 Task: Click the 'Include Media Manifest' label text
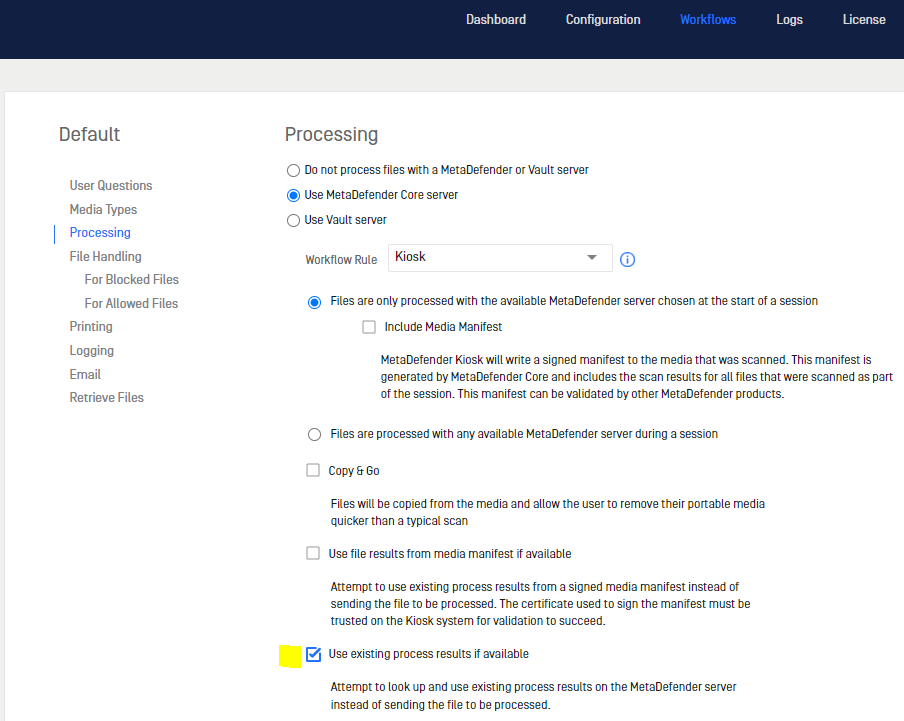(443, 327)
